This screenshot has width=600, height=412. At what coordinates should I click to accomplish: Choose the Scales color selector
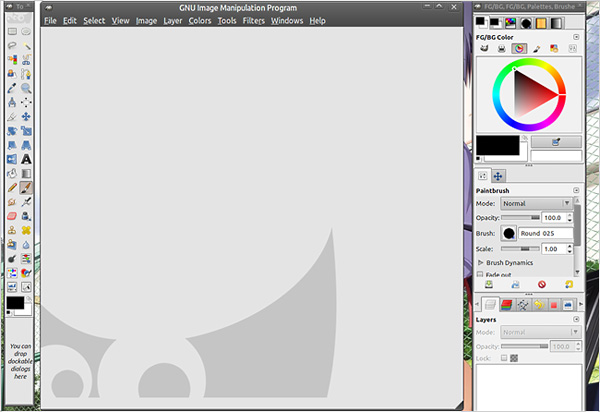572,49
